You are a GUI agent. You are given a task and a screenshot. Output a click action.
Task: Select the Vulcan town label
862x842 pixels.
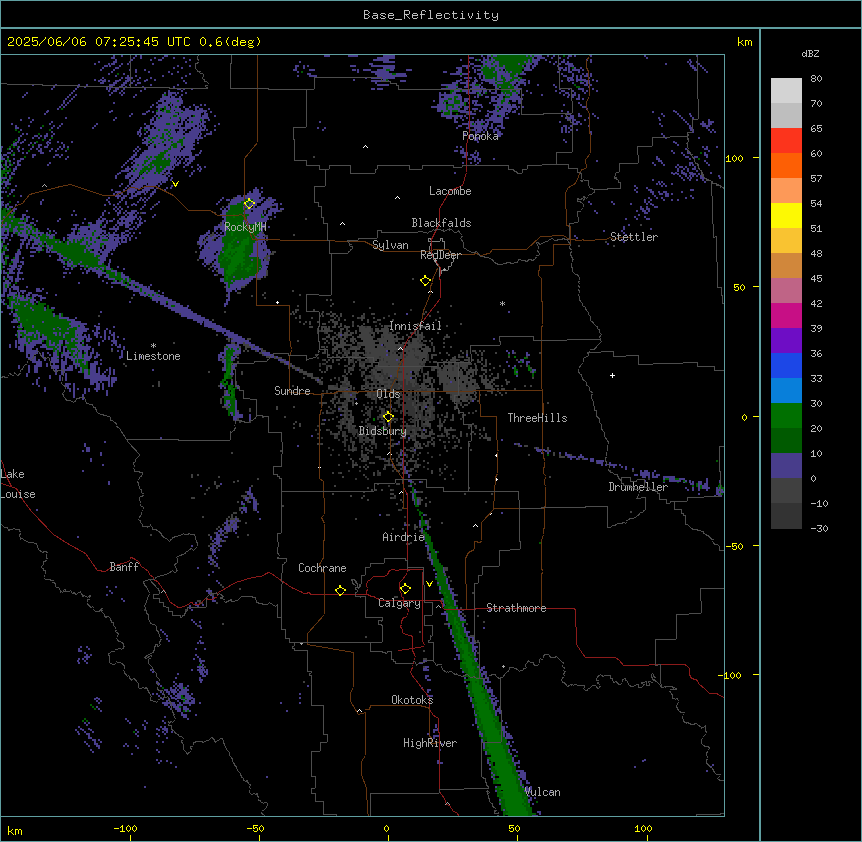(x=543, y=792)
